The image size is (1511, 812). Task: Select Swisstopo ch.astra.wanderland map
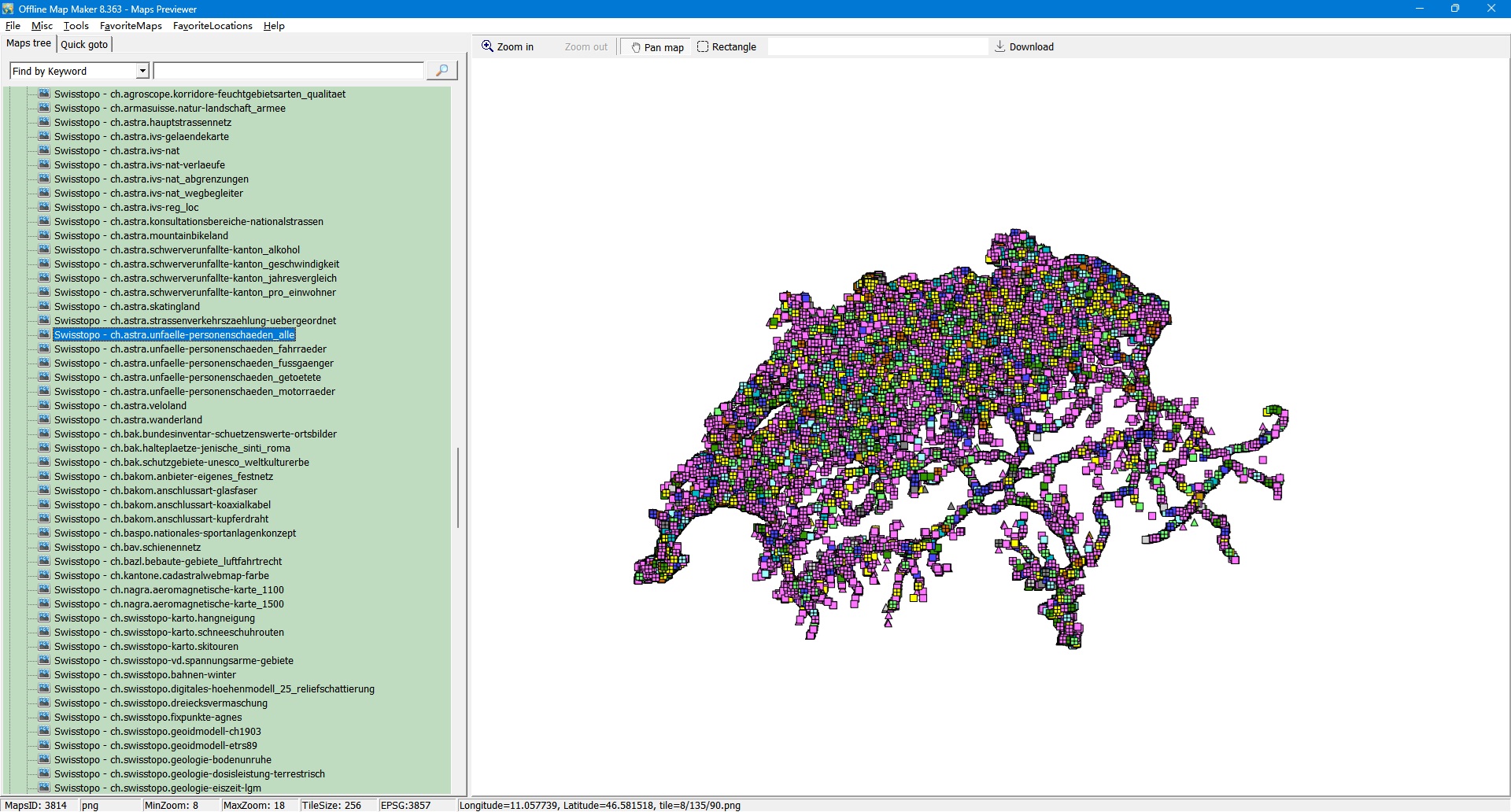(x=128, y=420)
